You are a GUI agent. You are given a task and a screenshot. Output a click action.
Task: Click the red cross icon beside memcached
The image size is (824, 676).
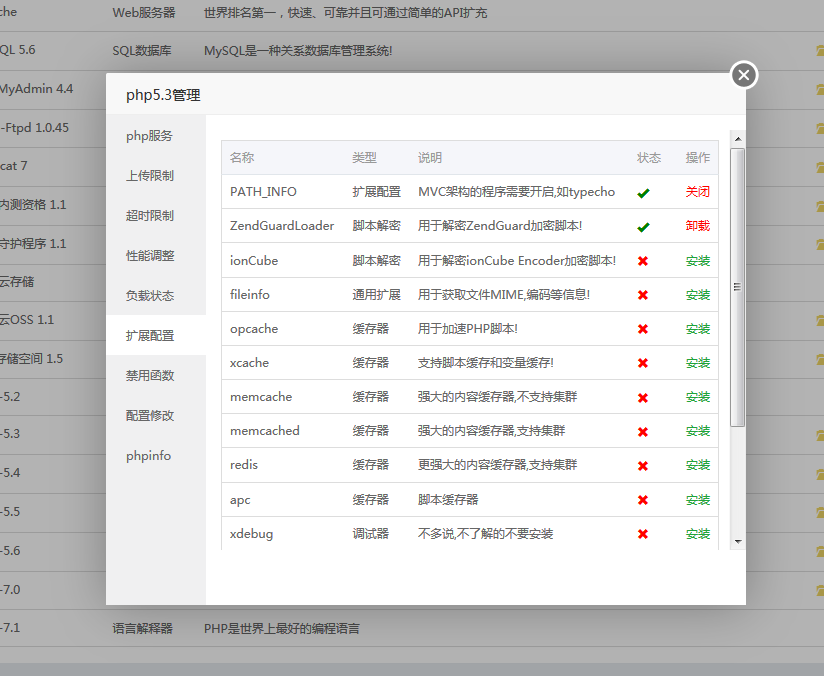pyautogui.click(x=645, y=431)
